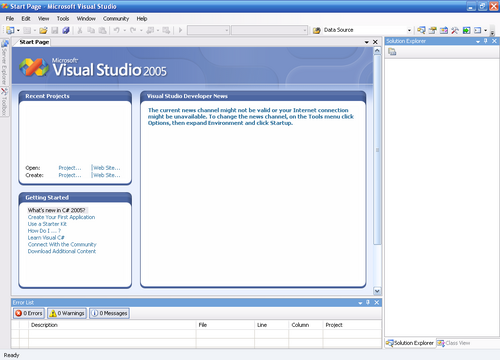Click the Properties icon in Solution Explorer
The image size is (500, 360).
click(x=392, y=52)
